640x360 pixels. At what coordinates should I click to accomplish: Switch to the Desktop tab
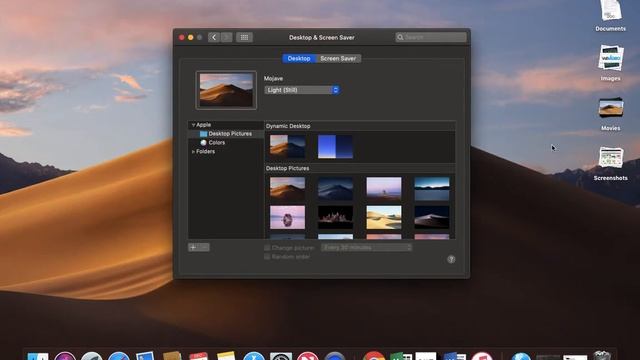pyautogui.click(x=299, y=58)
